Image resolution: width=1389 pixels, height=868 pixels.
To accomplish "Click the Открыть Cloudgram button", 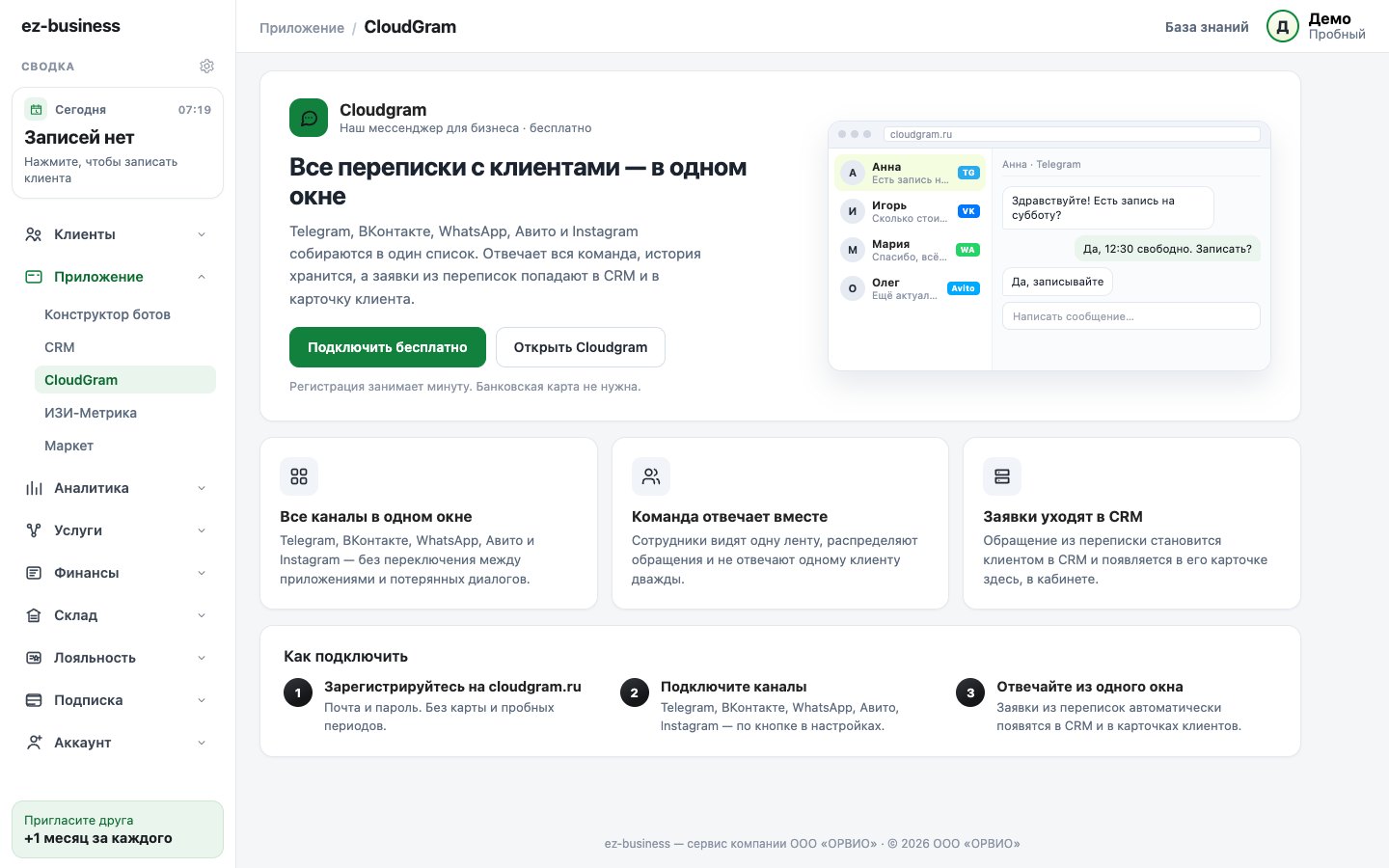I will pyautogui.click(x=581, y=347).
